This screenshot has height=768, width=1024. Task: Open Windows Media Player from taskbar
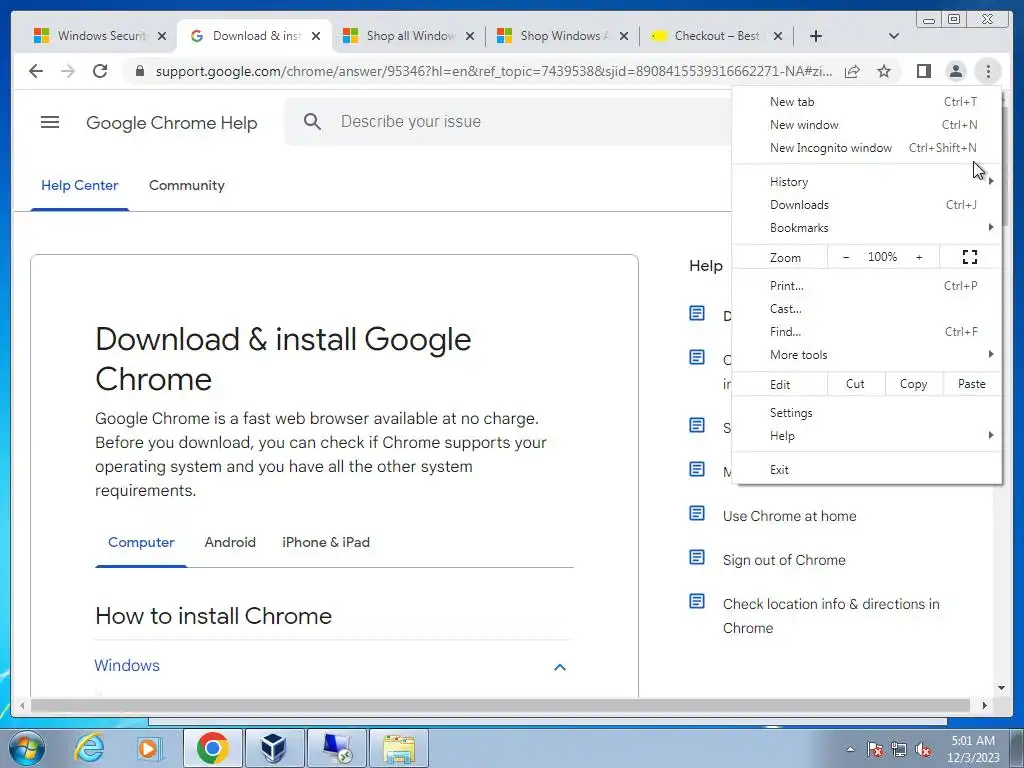point(149,748)
